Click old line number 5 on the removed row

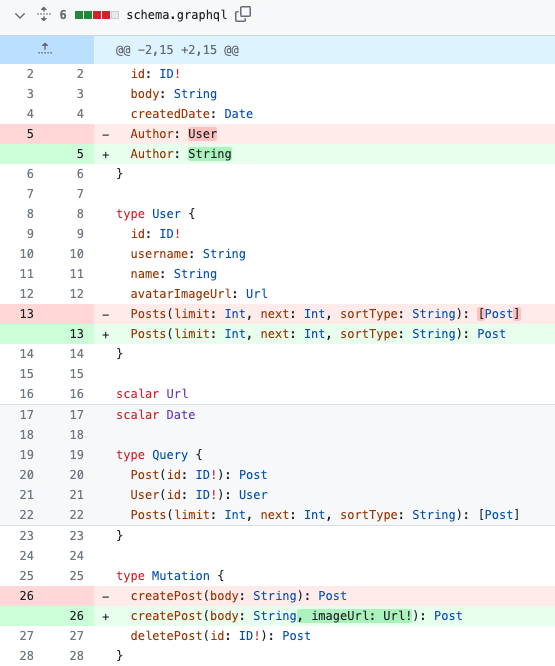coord(30,134)
